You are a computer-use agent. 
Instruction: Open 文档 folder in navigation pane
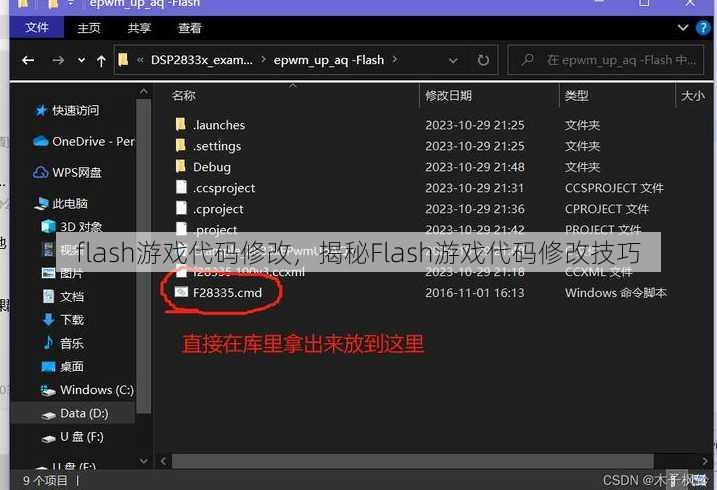pos(71,297)
